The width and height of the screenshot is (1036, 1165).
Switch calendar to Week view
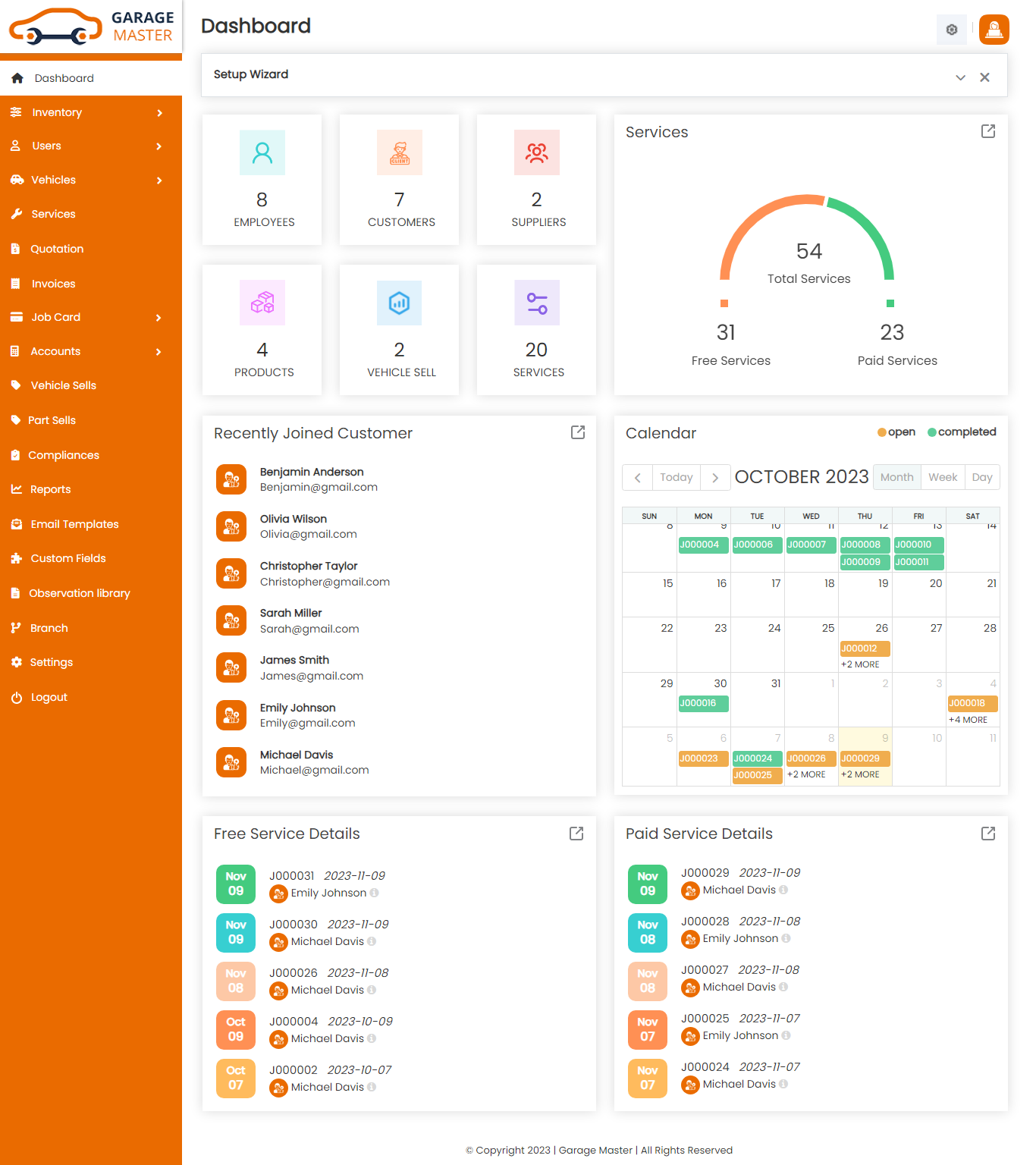942,477
